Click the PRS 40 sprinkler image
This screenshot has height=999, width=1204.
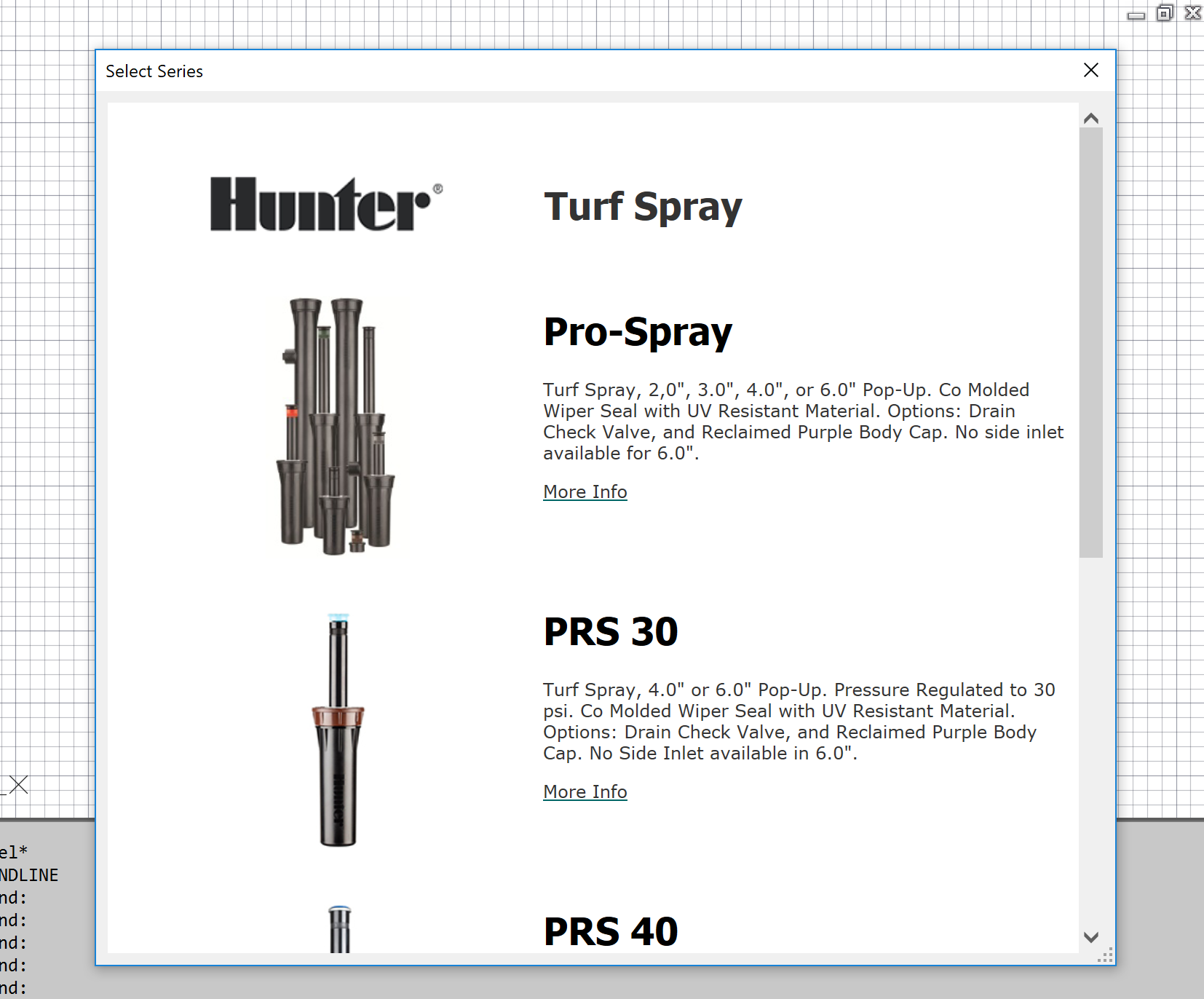pos(339,929)
